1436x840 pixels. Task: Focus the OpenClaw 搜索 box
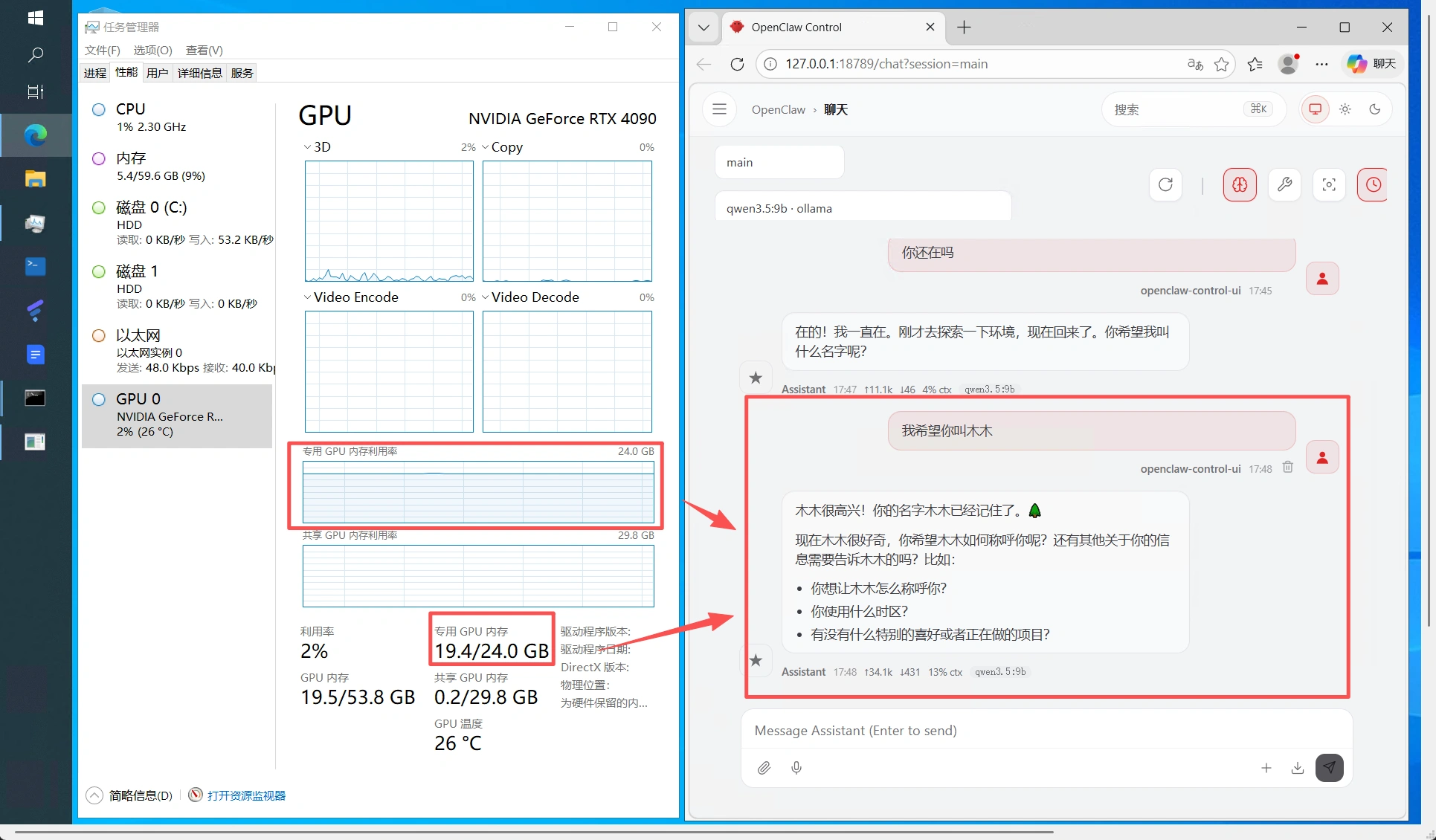pyautogui.click(x=1194, y=109)
